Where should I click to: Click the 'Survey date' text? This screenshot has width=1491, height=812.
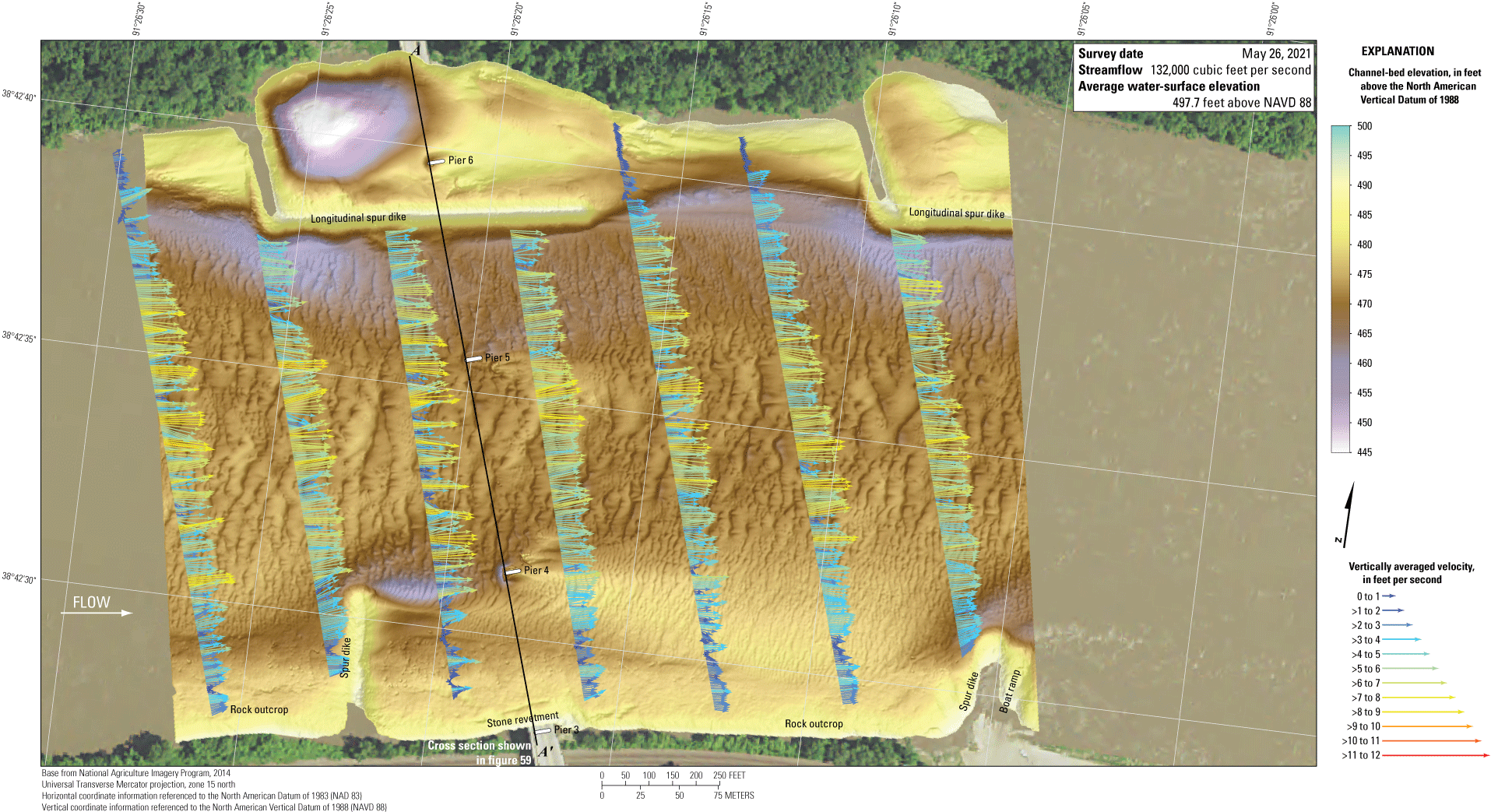[x=1110, y=54]
